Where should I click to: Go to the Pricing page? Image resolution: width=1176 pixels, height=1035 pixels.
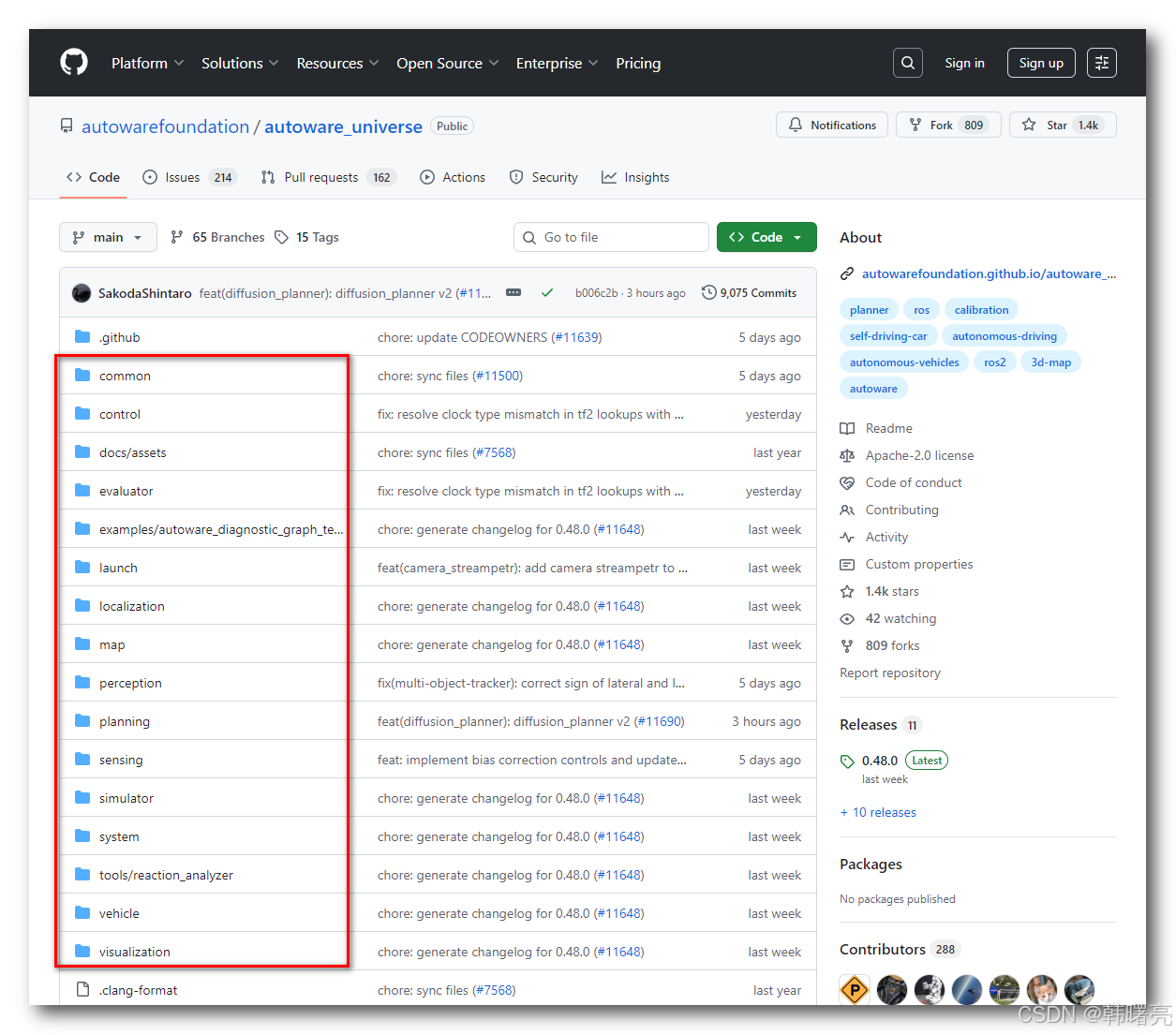[638, 63]
